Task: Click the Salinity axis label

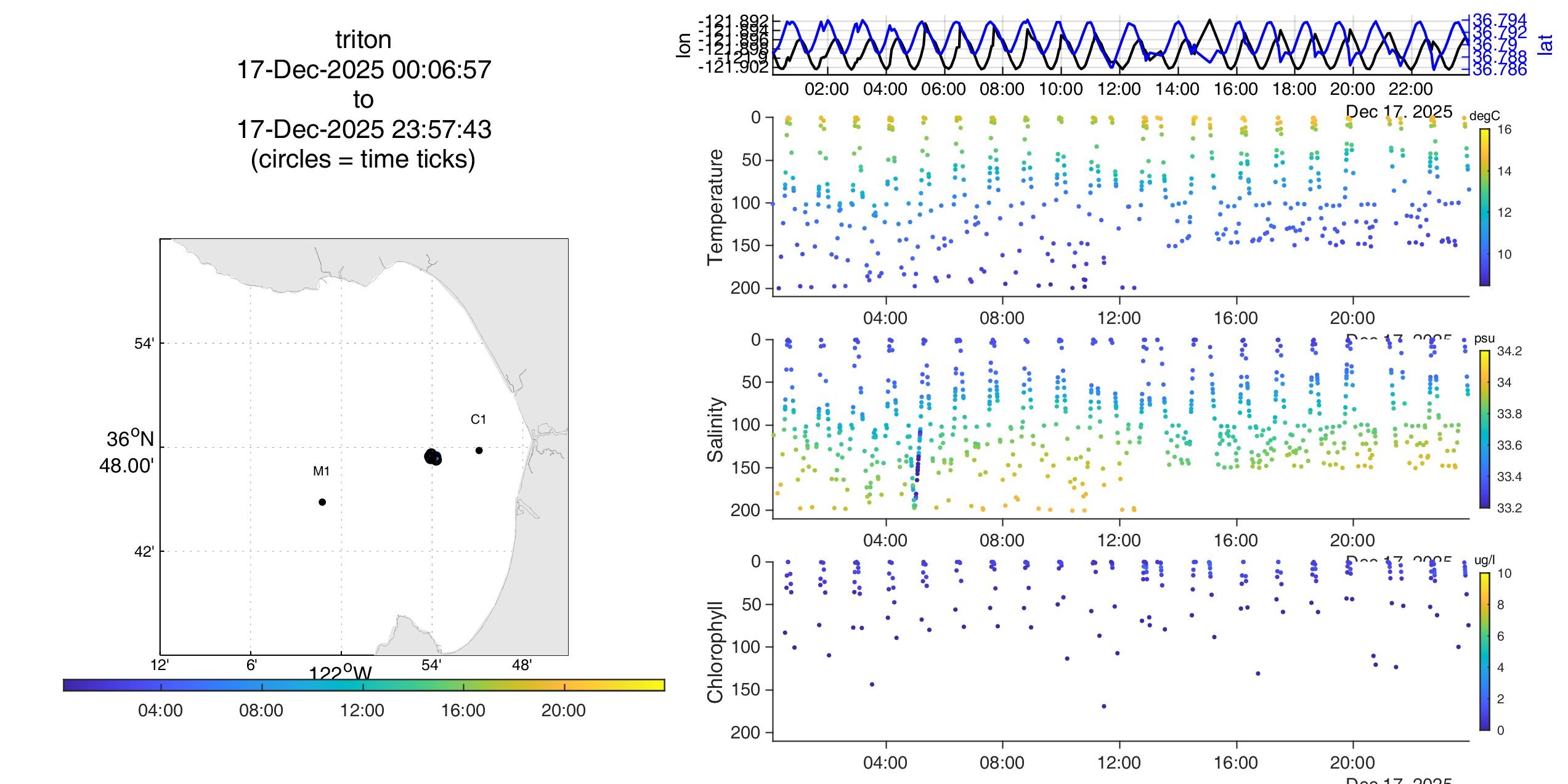Action: click(715, 429)
